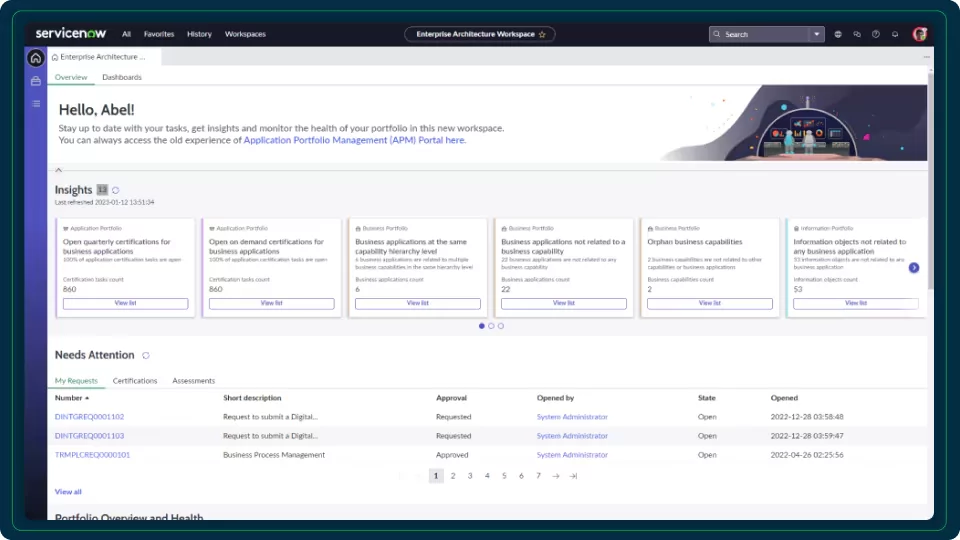
Task: Open the list icon in left sidebar
Action: pyautogui.click(x=36, y=103)
